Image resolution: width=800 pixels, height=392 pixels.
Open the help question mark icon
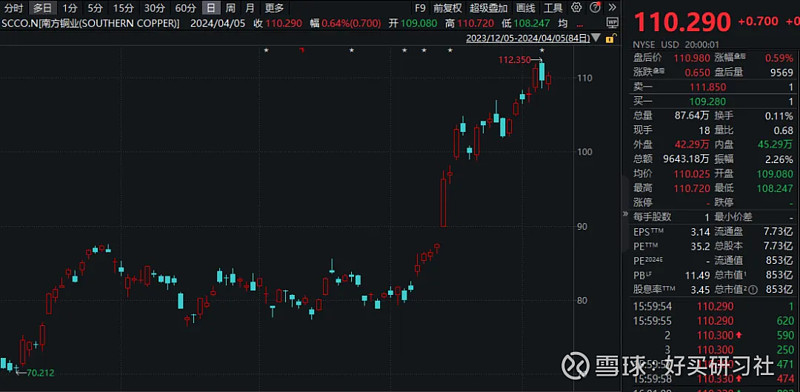595,8
